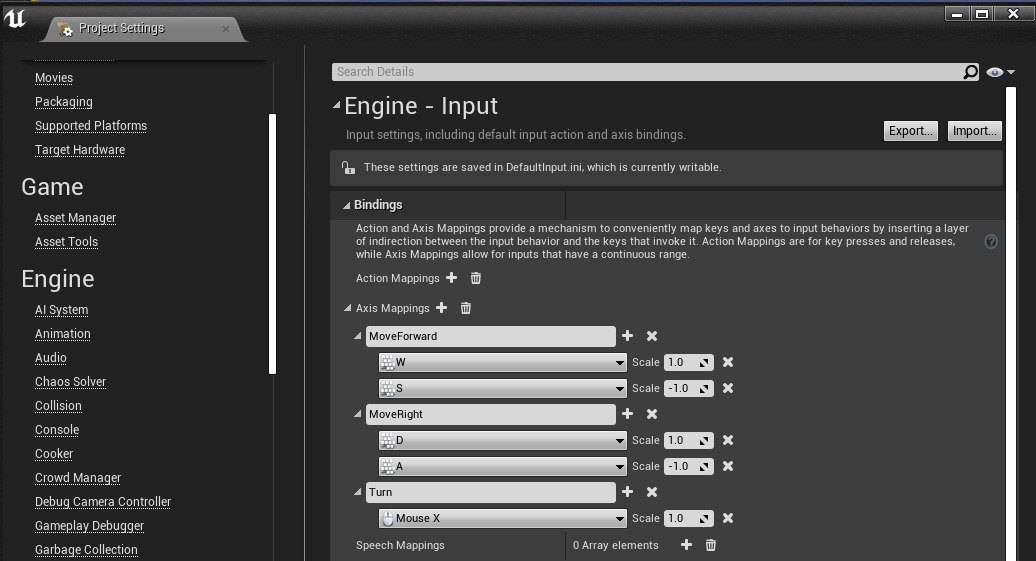Delete the A key binding

728,466
